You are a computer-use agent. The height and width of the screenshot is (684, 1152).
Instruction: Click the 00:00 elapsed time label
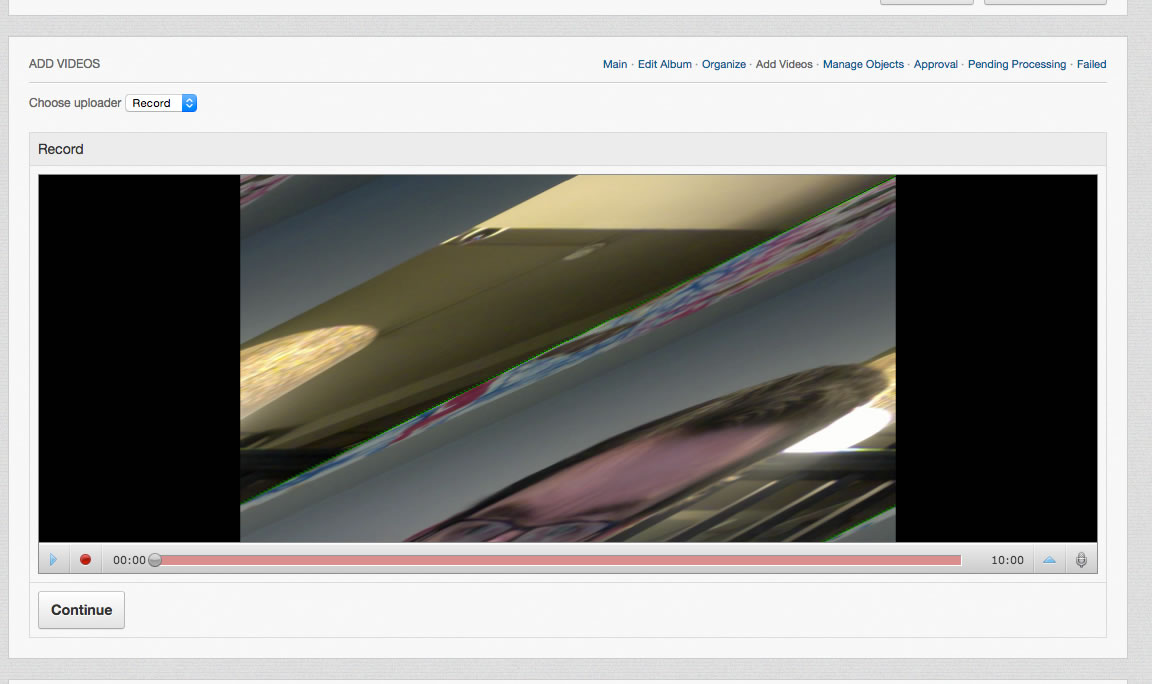[129, 560]
